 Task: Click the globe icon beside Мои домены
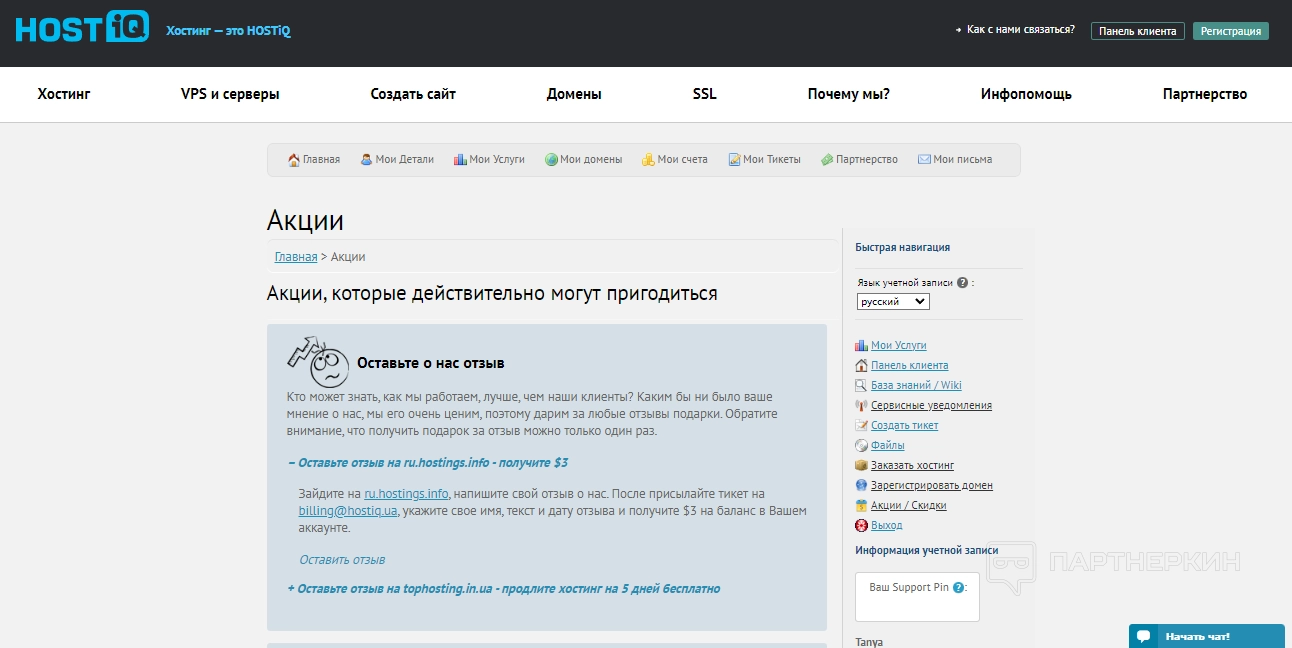pos(551,160)
